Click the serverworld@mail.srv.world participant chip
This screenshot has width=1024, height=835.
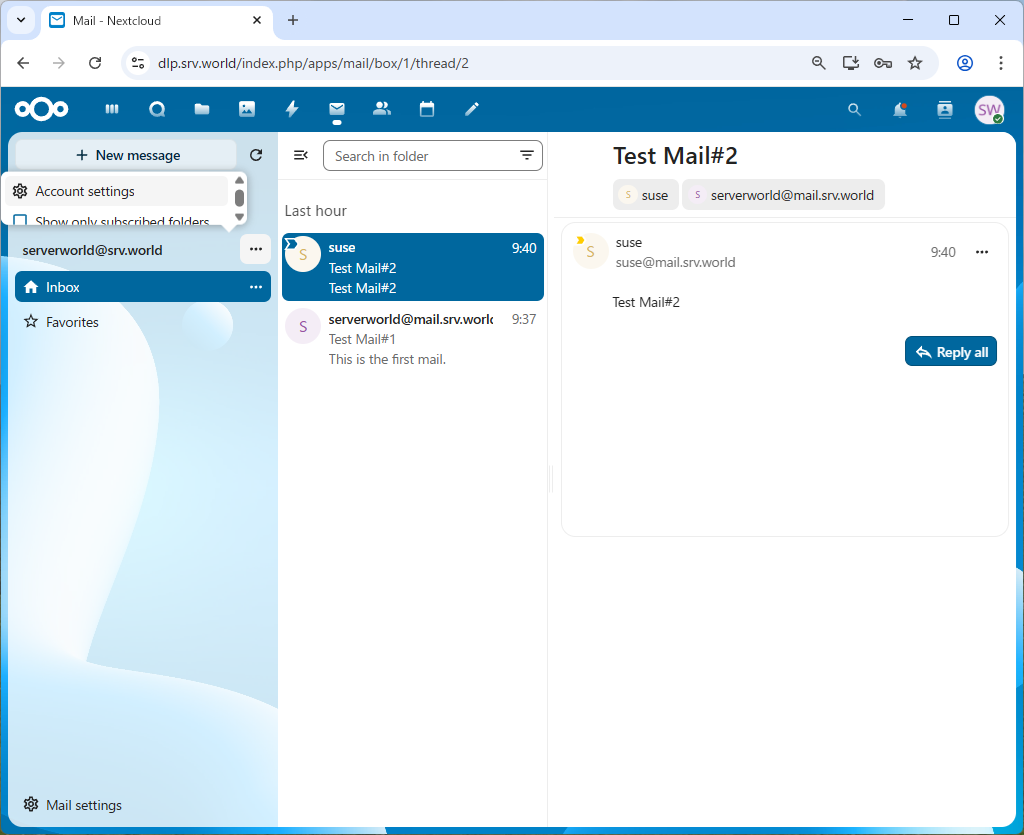[x=783, y=195]
